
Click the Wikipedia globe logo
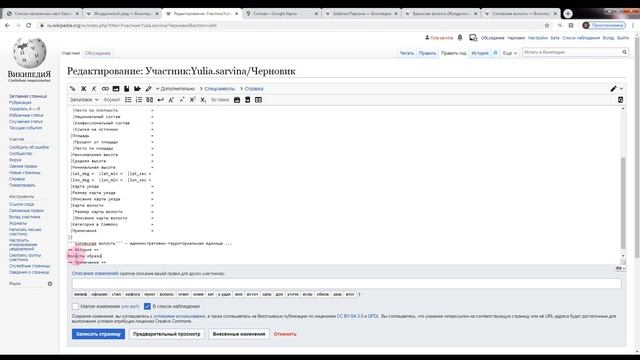pos(29,52)
